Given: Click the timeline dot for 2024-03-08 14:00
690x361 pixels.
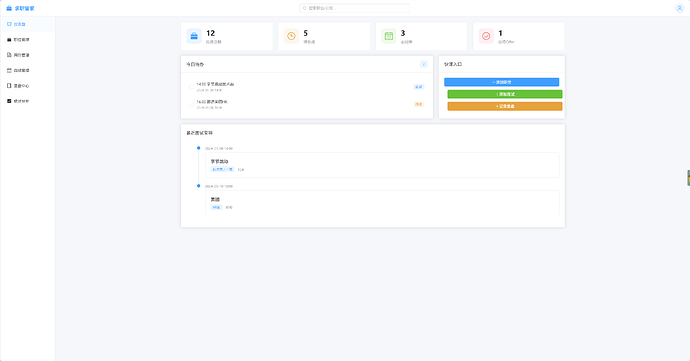Looking at the screenshot, I should pyautogui.click(x=198, y=148).
